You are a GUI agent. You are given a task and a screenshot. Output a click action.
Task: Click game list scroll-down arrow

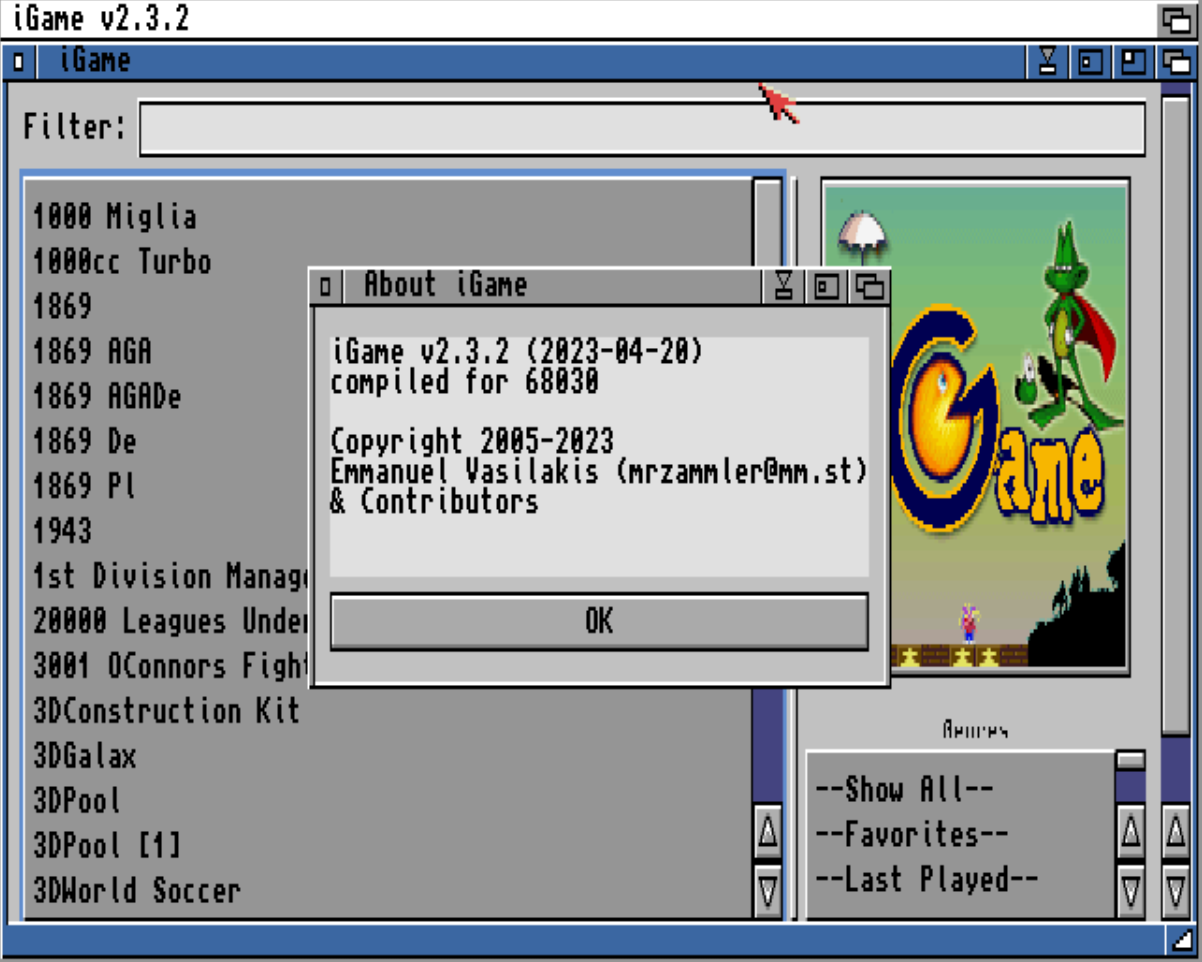768,890
